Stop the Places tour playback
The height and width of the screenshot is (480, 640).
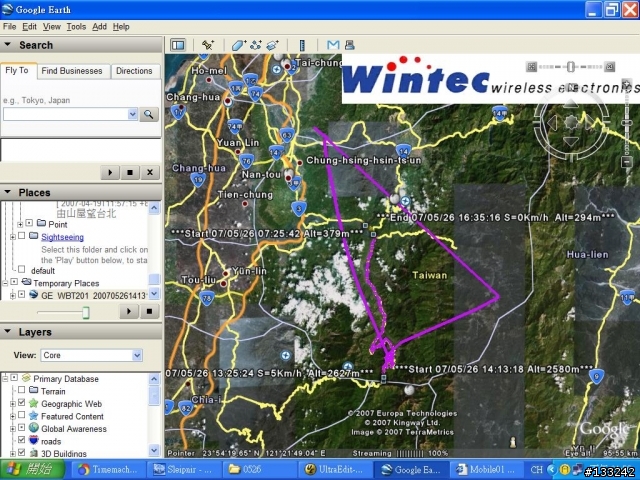click(x=149, y=311)
